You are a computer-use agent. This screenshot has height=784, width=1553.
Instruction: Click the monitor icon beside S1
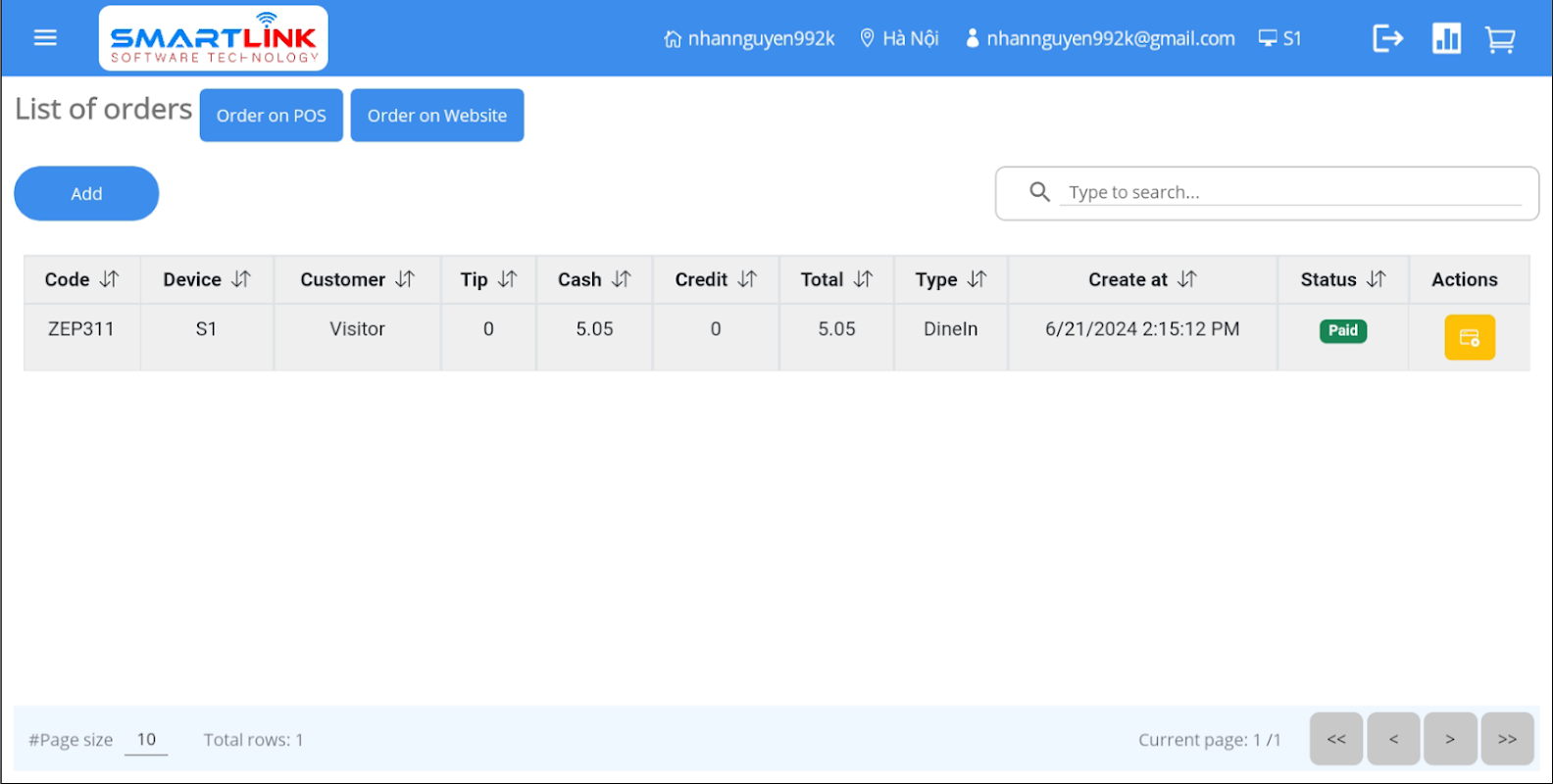pos(1268,38)
